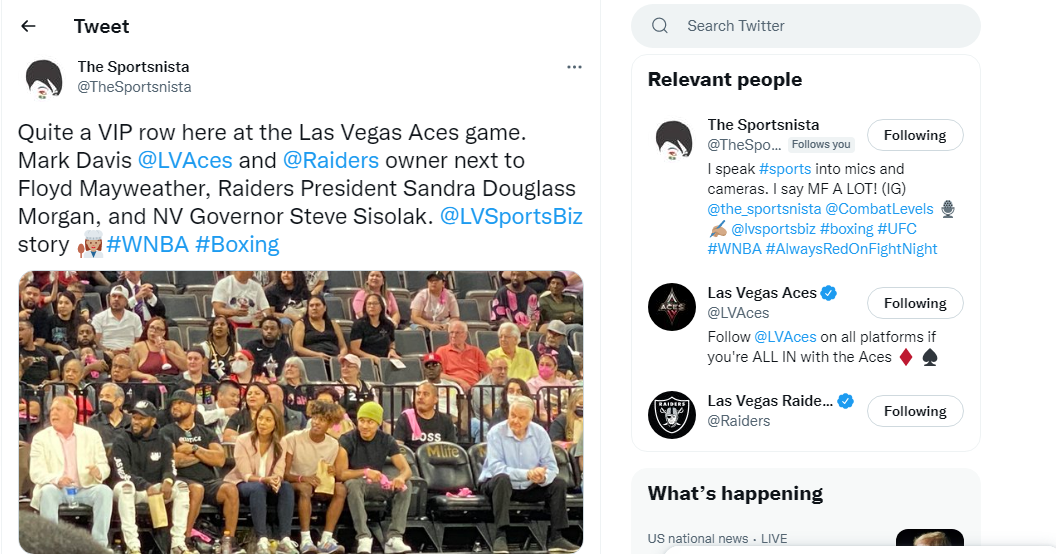The height and width of the screenshot is (554, 1056).
Task: Toggle Following for The Sportsnista
Action: click(x=914, y=135)
